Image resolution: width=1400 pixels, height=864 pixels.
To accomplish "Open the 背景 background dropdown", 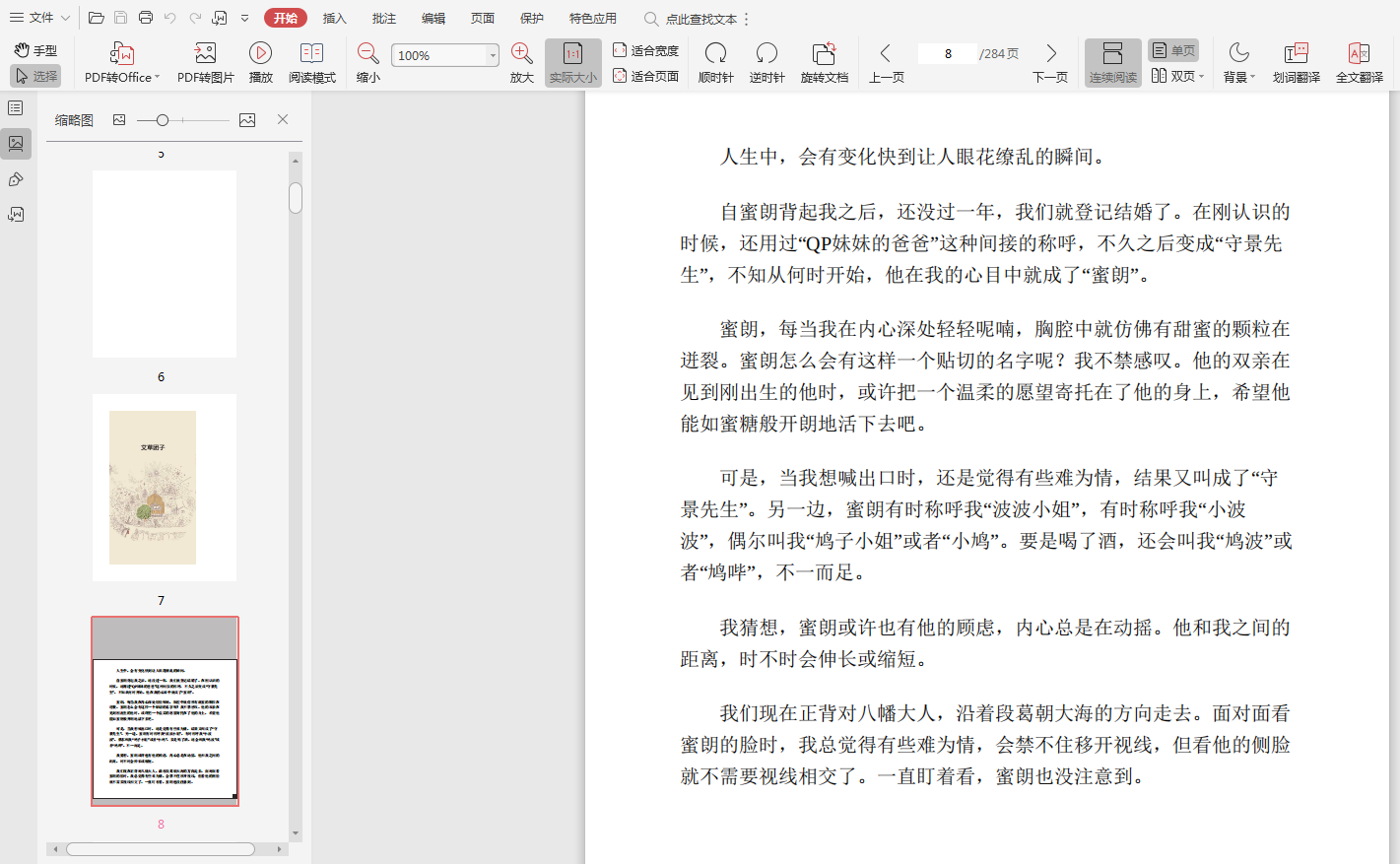I will click(1239, 63).
